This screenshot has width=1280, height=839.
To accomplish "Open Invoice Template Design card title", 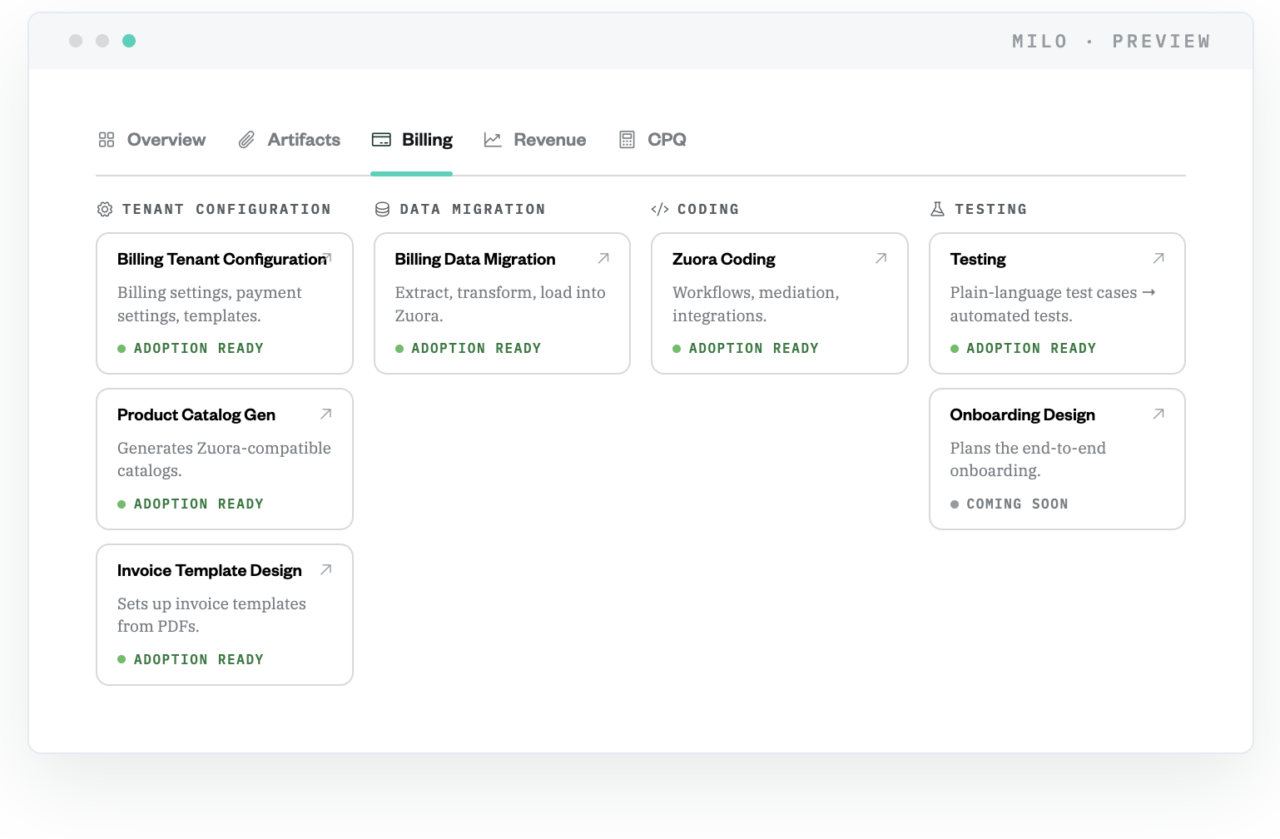I will 209,571.
